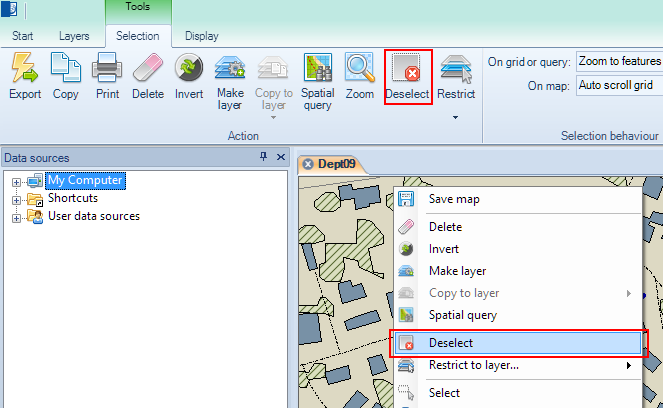Pin the Data sources panel
This screenshot has height=408, width=663.
tap(264, 158)
